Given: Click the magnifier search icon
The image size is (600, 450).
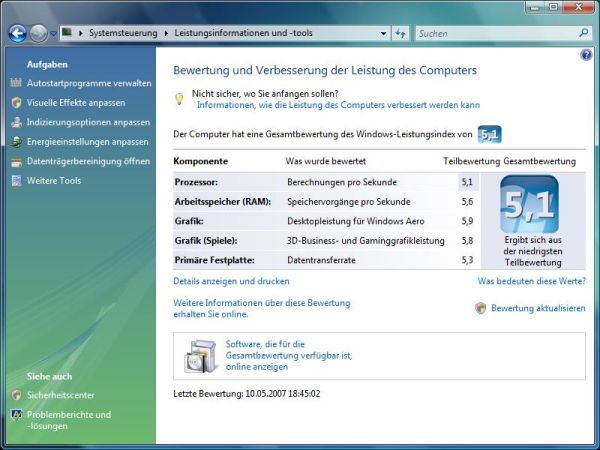Looking at the screenshot, I should 584,33.
